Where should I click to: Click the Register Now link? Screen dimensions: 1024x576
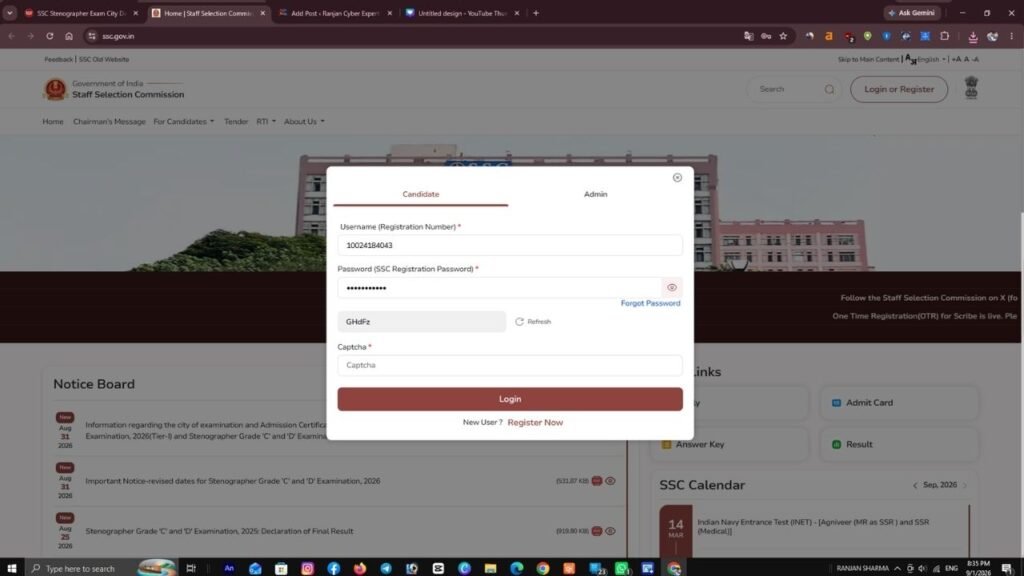pos(535,423)
